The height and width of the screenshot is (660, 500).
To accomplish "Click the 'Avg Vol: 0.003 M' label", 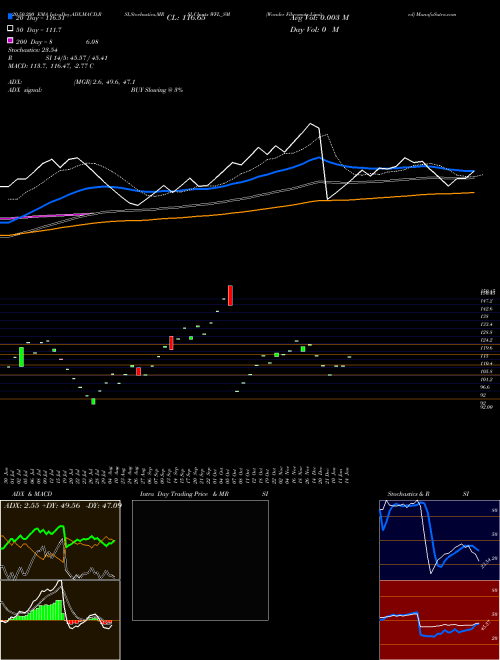I will 319,17.
